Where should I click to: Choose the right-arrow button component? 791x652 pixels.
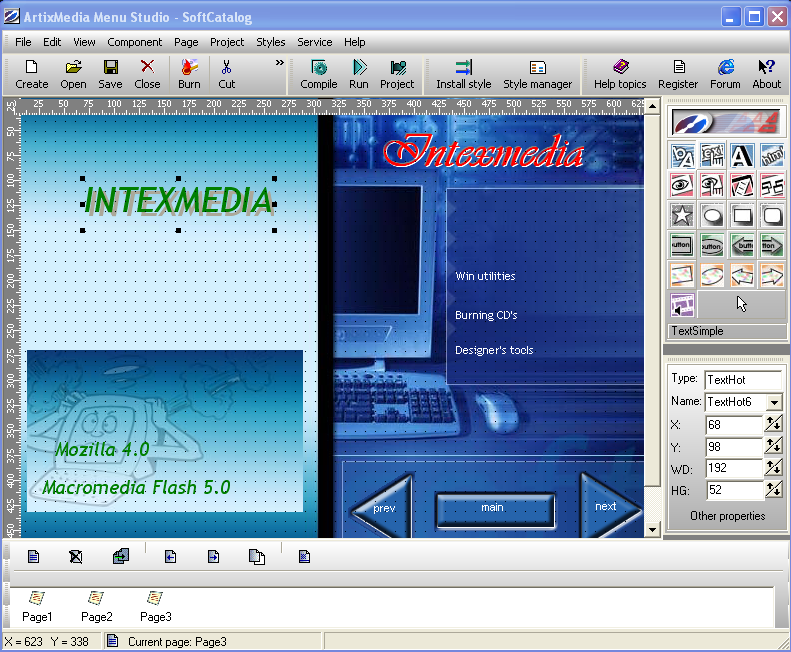coord(772,246)
